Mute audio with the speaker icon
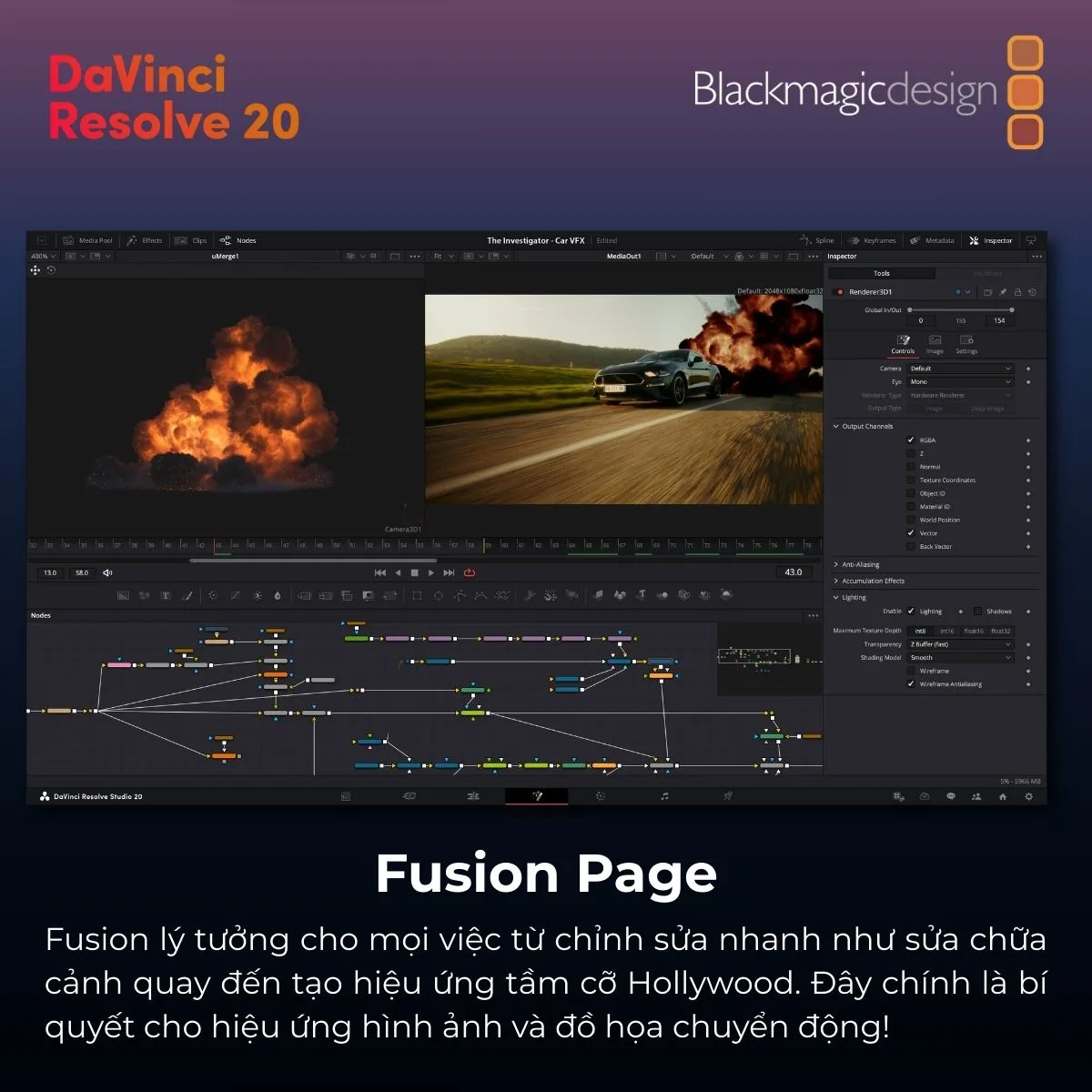The width and height of the screenshot is (1092, 1092). click(x=107, y=572)
